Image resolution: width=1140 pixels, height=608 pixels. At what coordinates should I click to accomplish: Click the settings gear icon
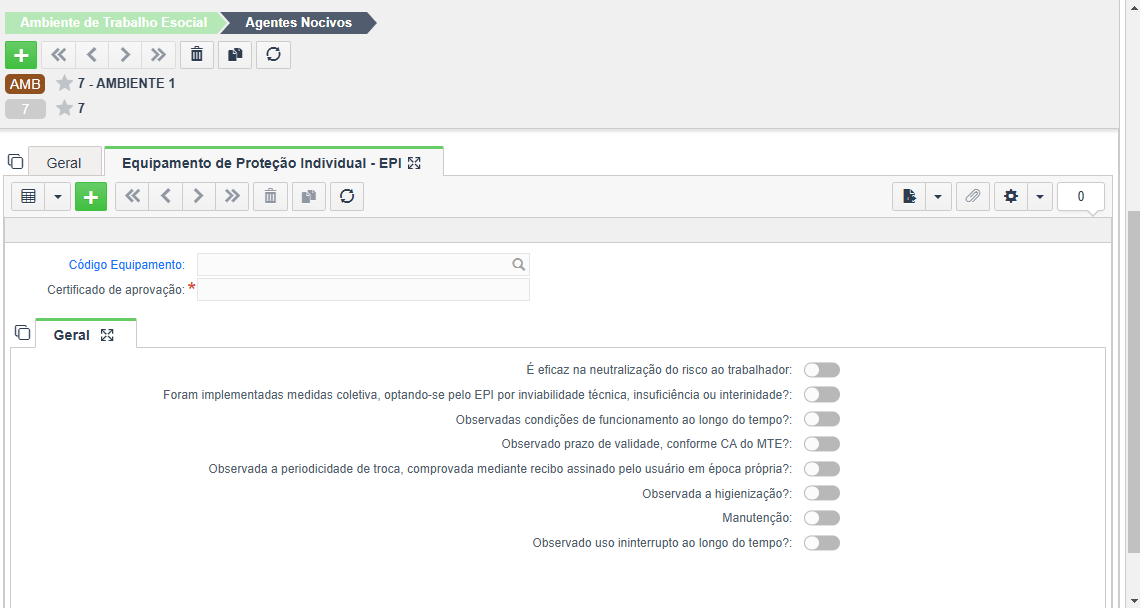point(1011,196)
